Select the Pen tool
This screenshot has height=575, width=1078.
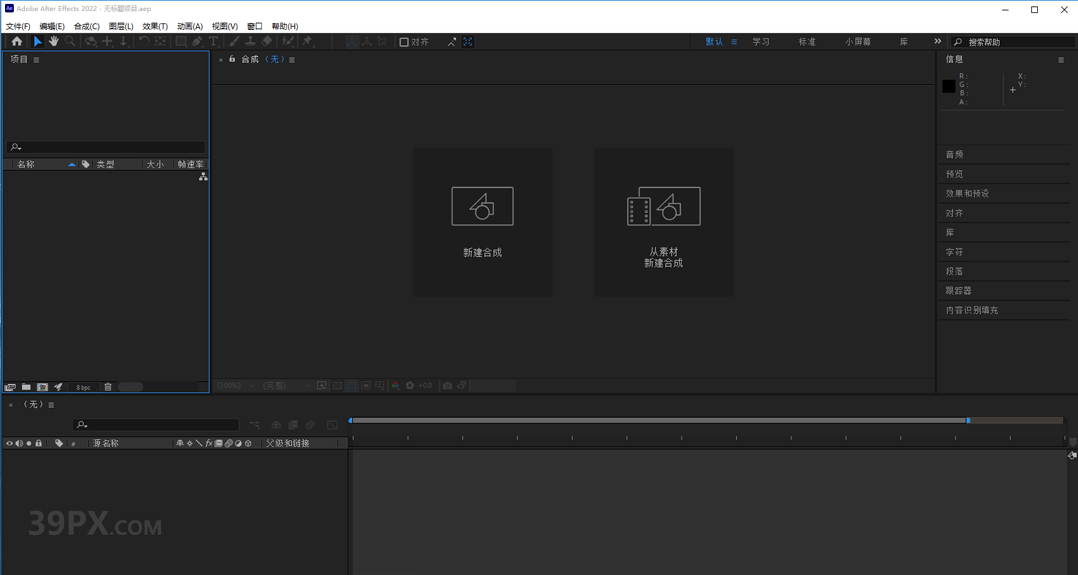coord(197,41)
